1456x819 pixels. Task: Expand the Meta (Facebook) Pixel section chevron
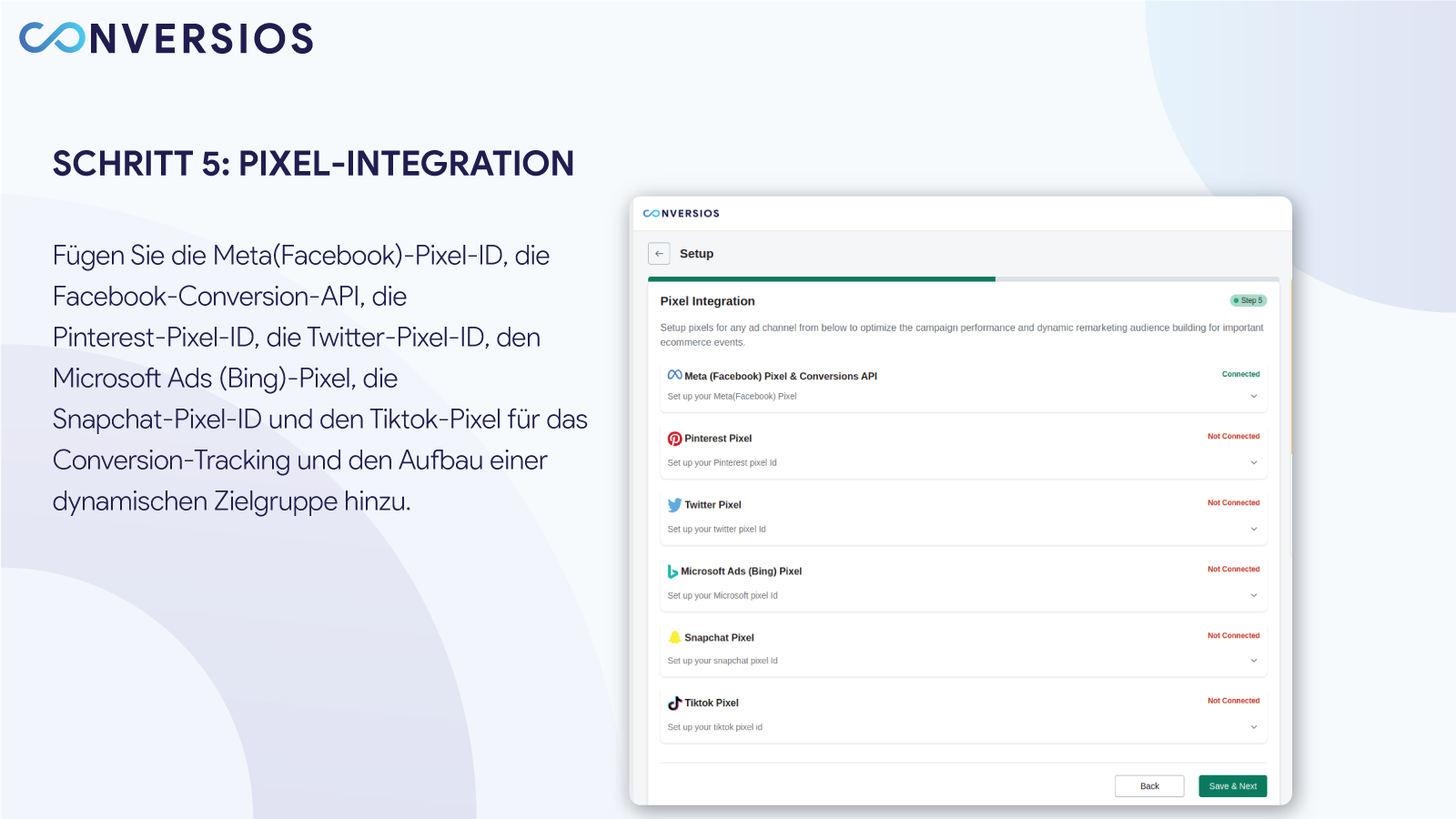(1254, 396)
